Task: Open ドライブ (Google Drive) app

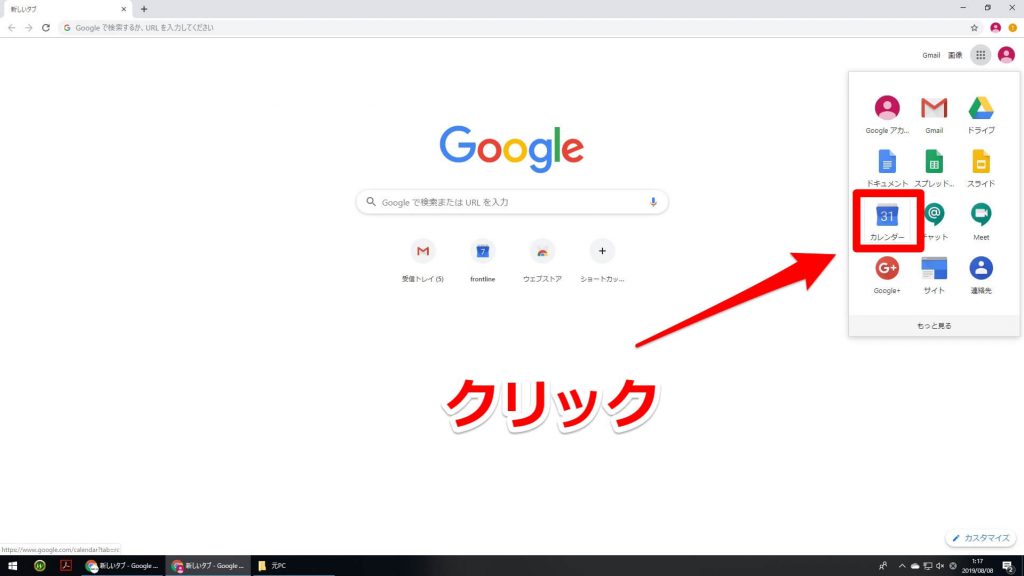Action: (981, 114)
